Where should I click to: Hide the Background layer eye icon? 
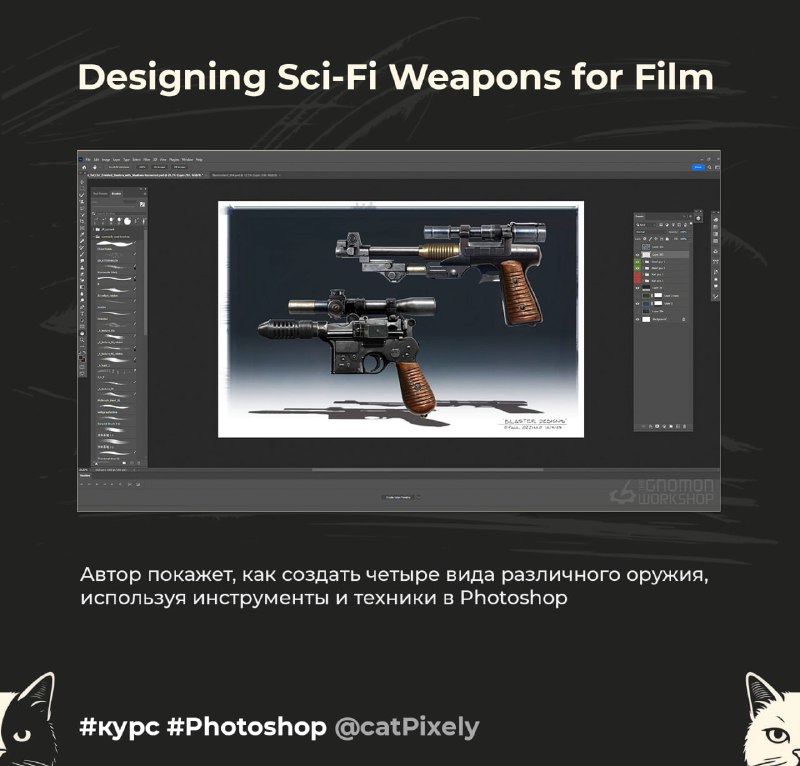coord(638,319)
